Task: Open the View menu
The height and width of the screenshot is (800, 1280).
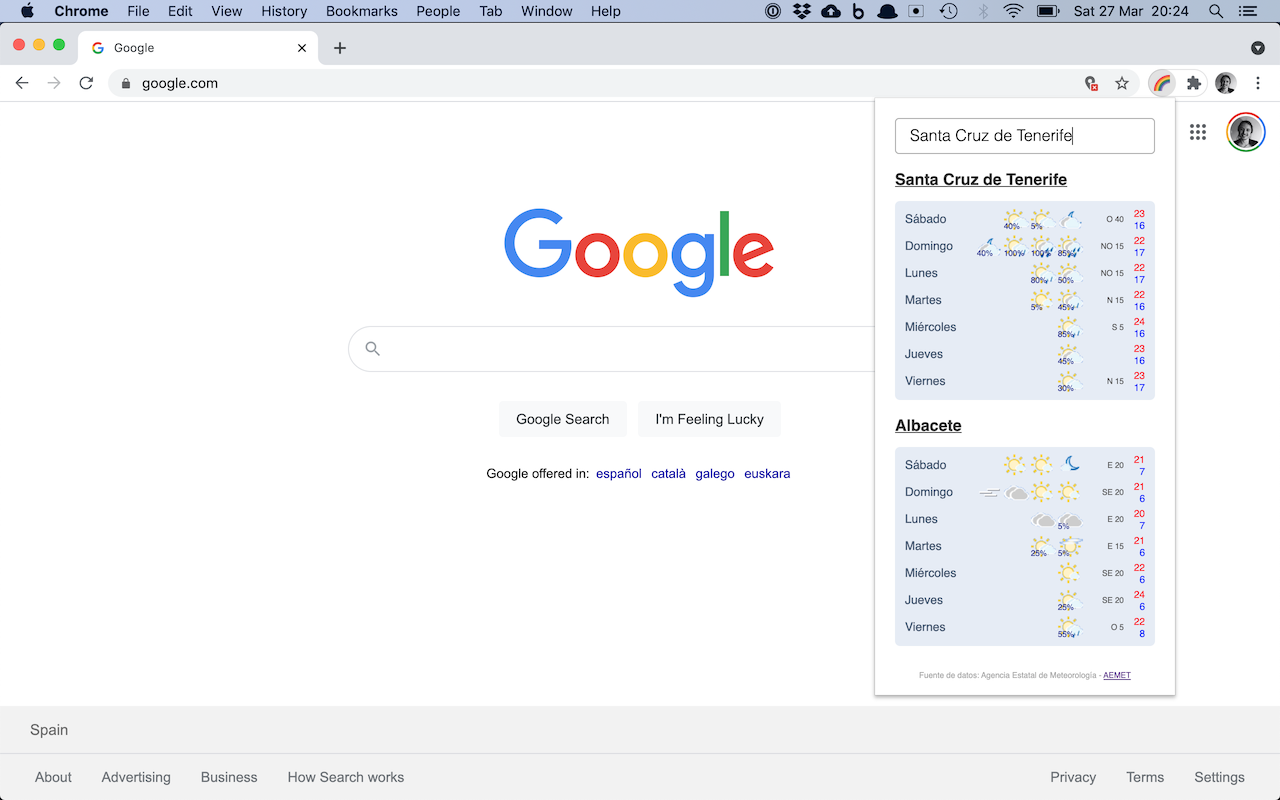Action: coord(227,11)
